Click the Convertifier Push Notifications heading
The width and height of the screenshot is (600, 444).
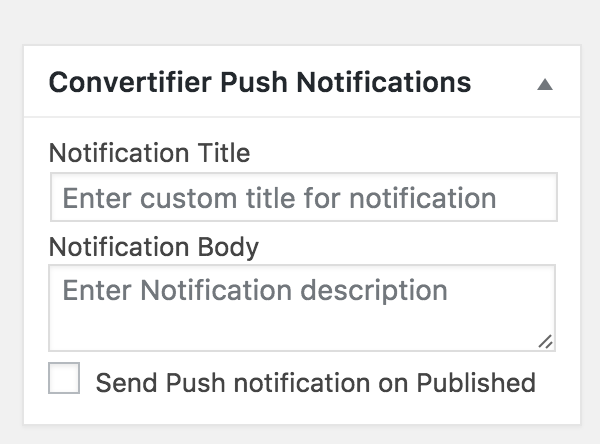click(x=260, y=82)
